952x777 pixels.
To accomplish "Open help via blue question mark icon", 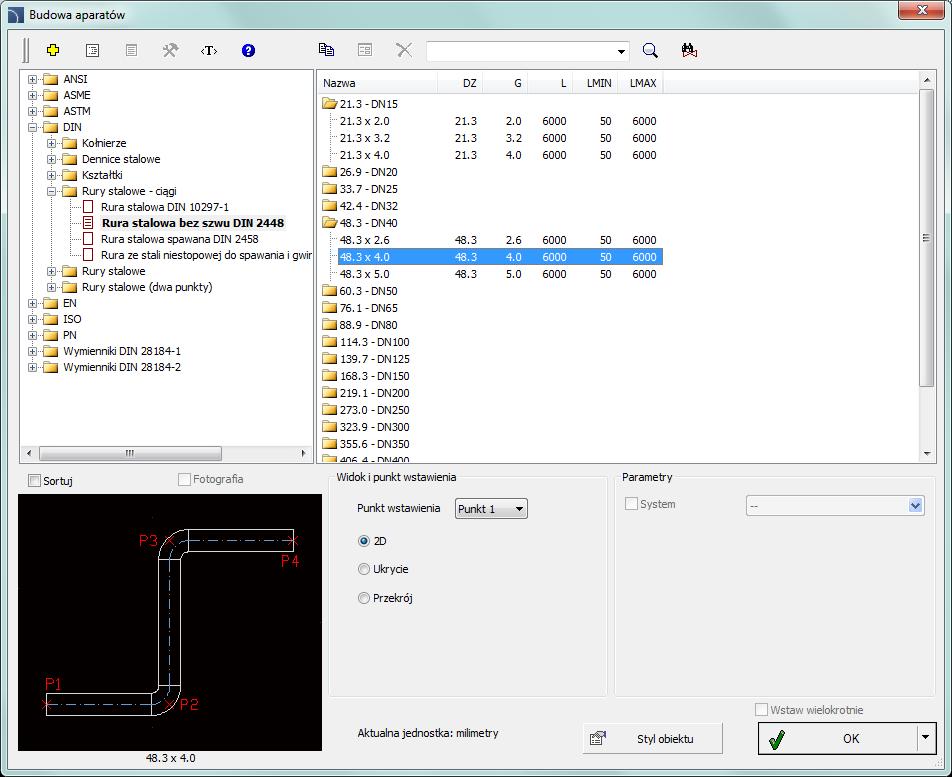I will [x=248, y=50].
